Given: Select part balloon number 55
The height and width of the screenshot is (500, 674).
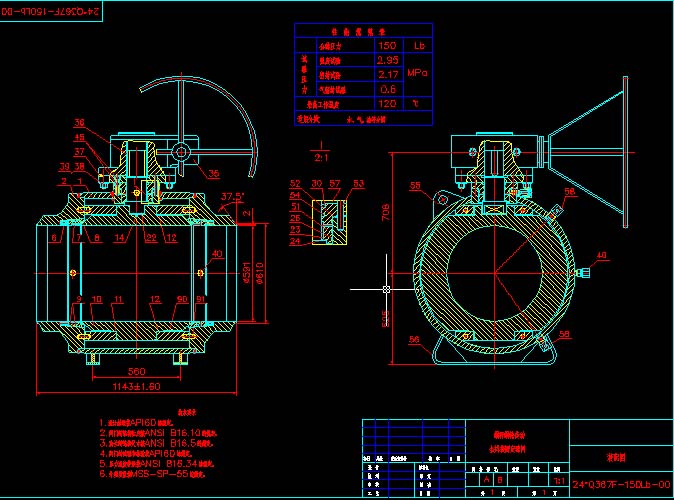Looking at the screenshot, I should pyautogui.click(x=415, y=185).
